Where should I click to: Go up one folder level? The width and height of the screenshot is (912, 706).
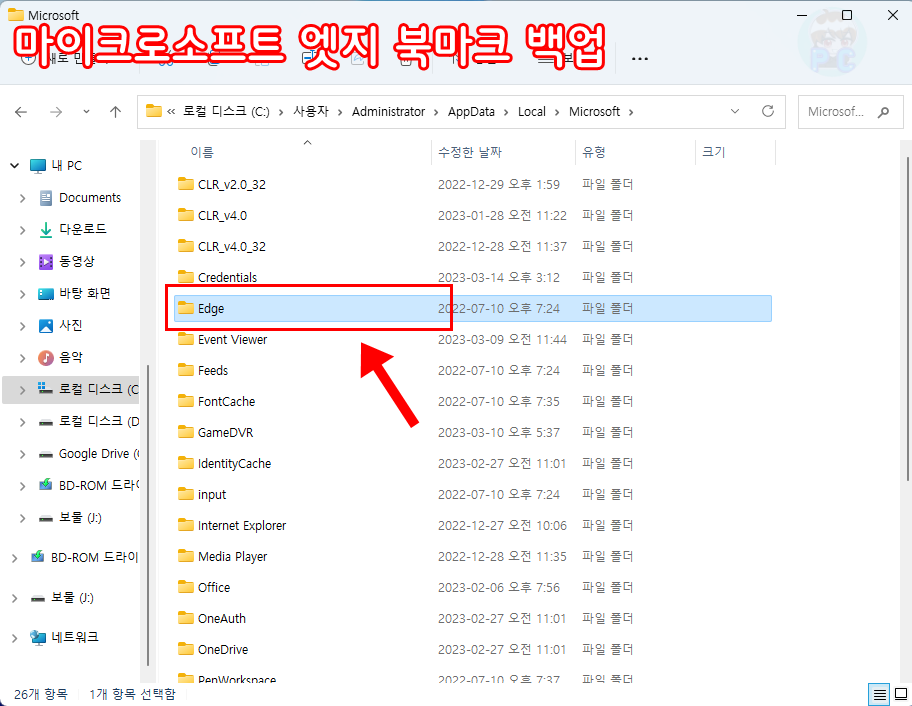pos(116,112)
